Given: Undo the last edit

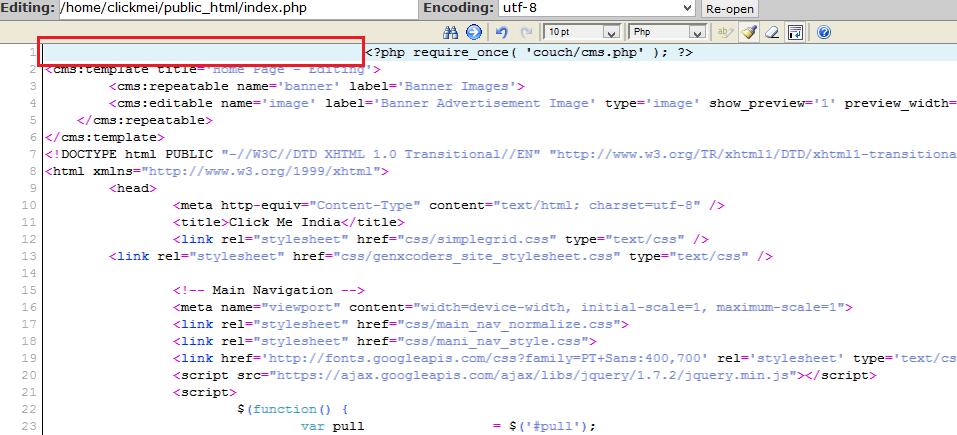Looking at the screenshot, I should pyautogui.click(x=502, y=32).
